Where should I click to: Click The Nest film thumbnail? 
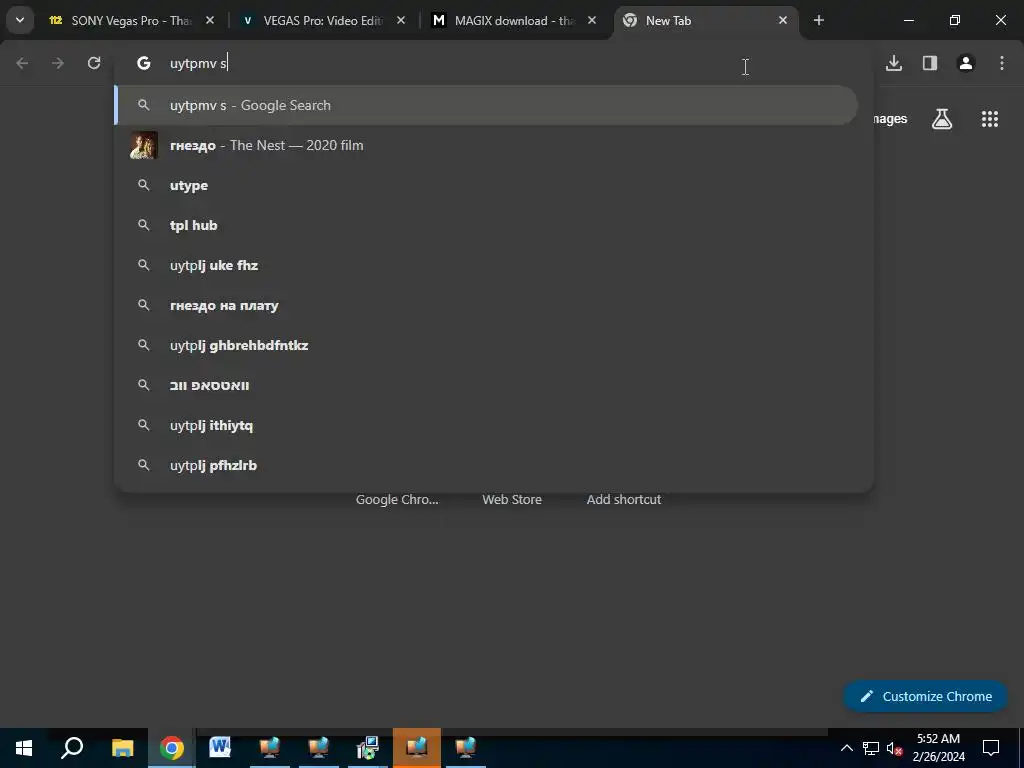(144, 145)
